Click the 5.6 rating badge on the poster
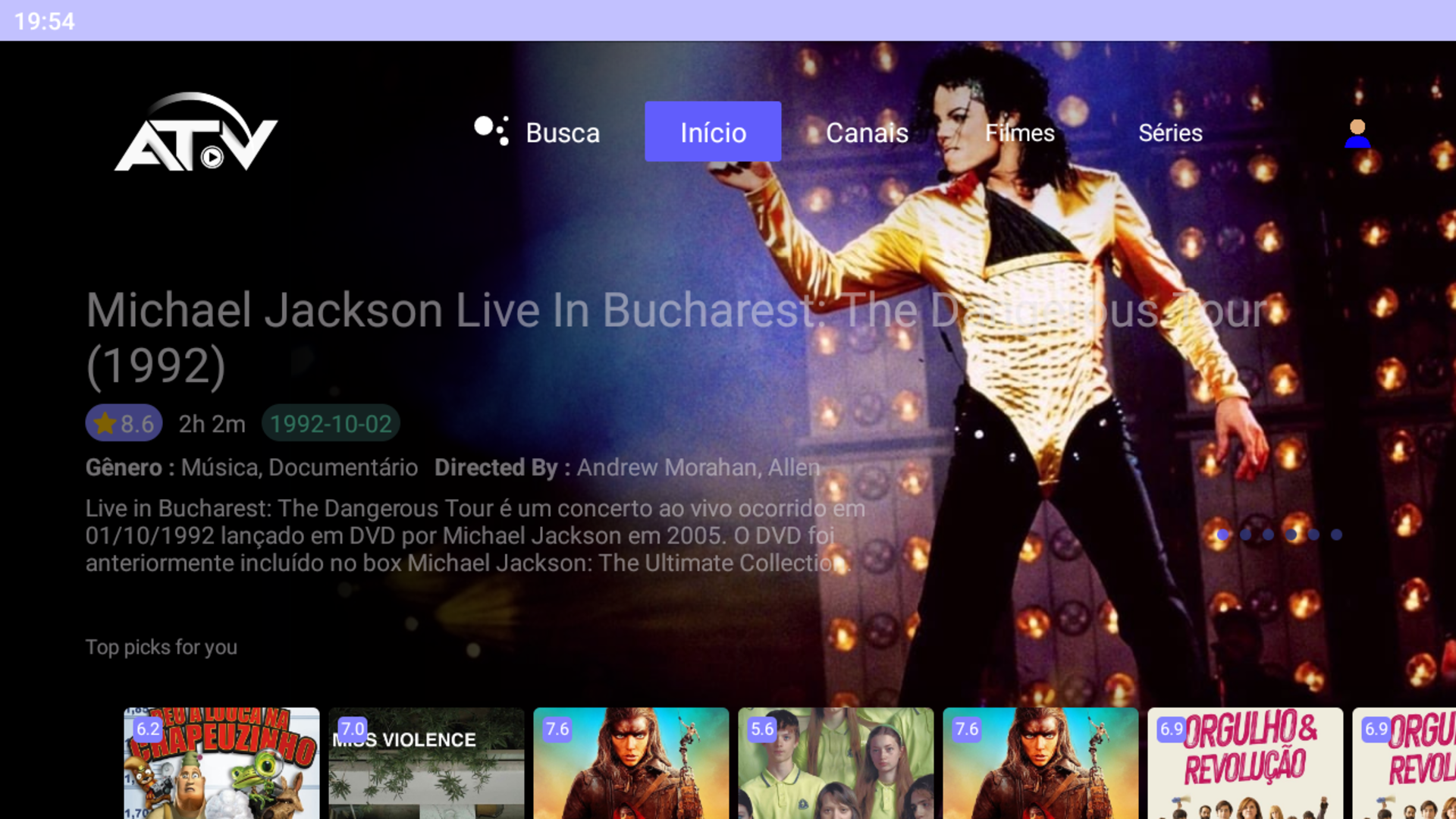Viewport: 1456px width, 819px height. (x=762, y=729)
